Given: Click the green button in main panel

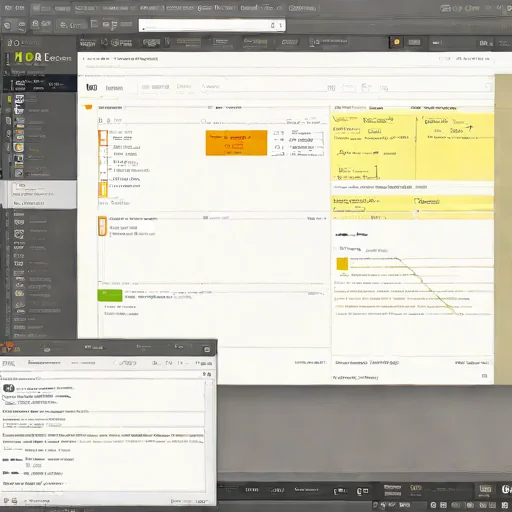Looking at the screenshot, I should [x=110, y=295].
